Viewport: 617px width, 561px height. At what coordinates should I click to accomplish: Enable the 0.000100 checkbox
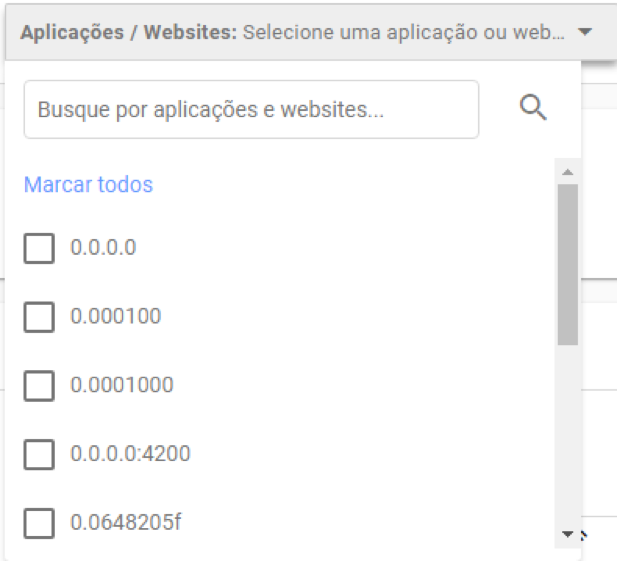point(39,317)
